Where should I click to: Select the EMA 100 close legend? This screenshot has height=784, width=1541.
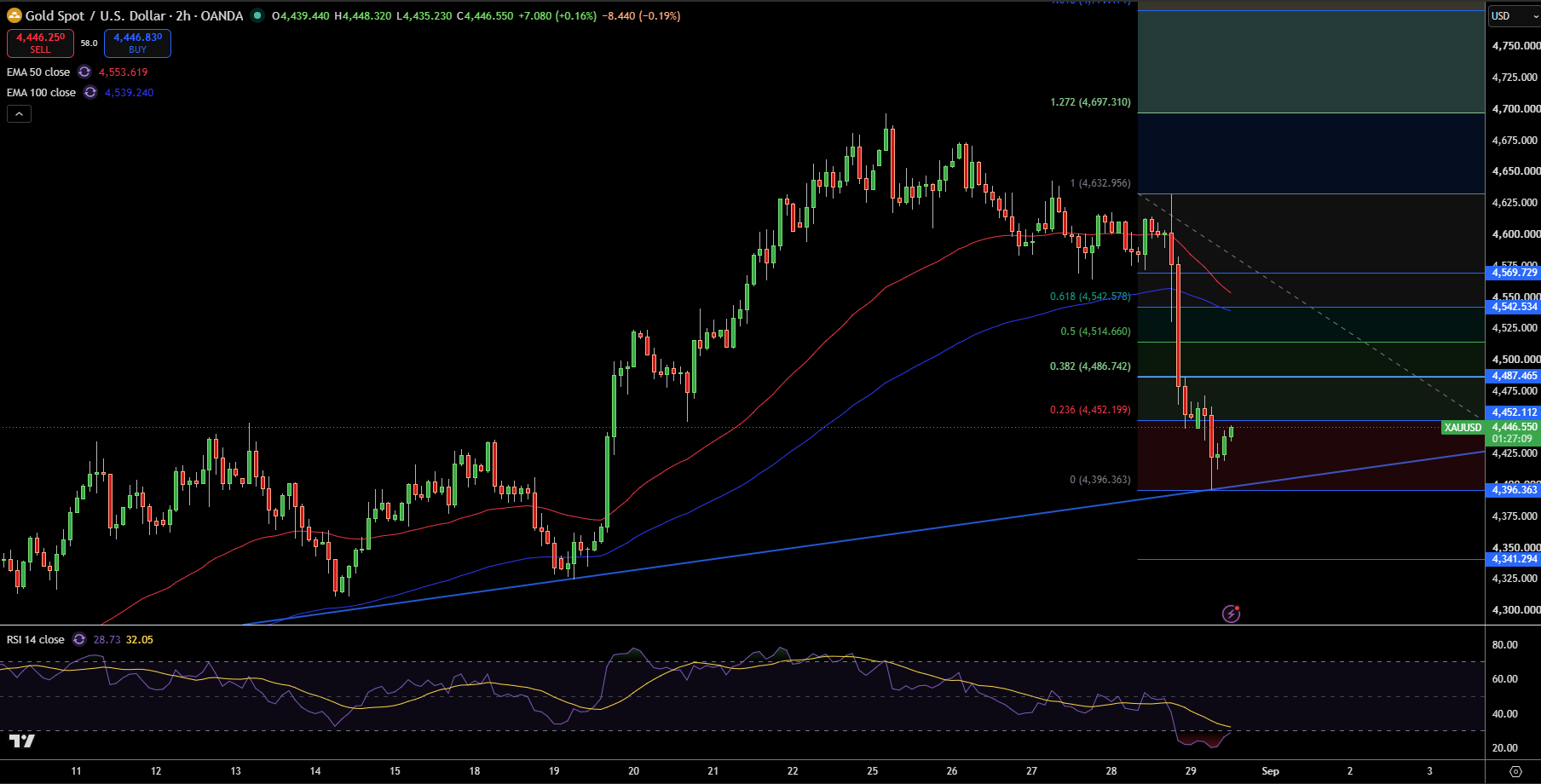41,93
